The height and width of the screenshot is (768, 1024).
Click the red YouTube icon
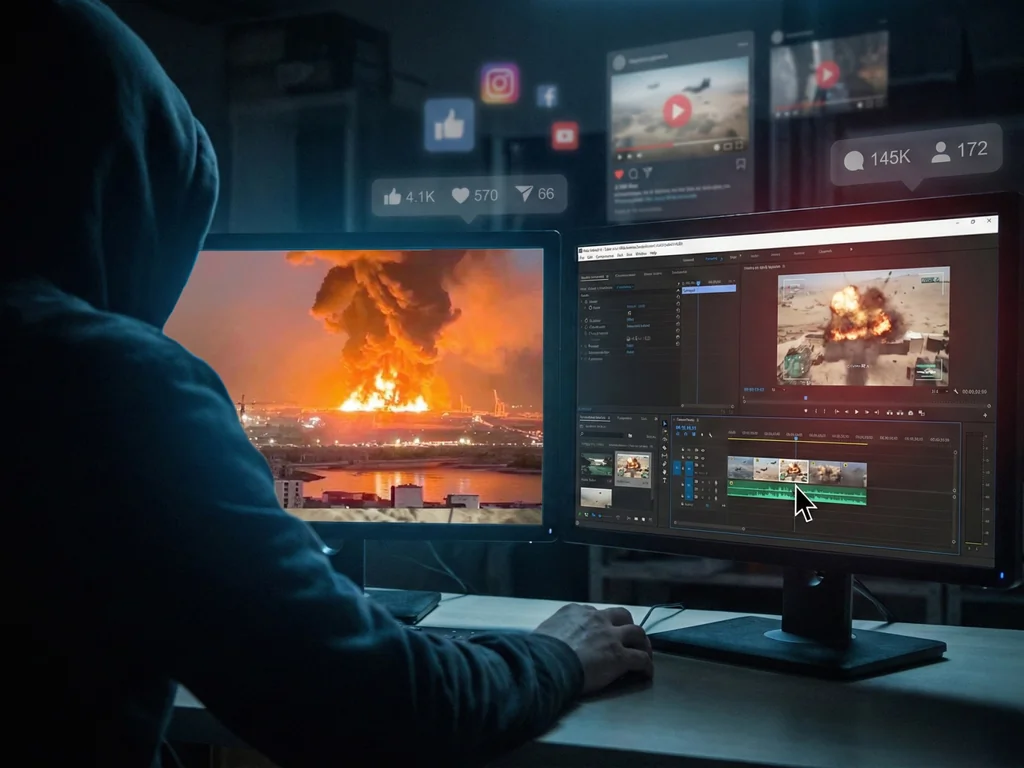564,135
